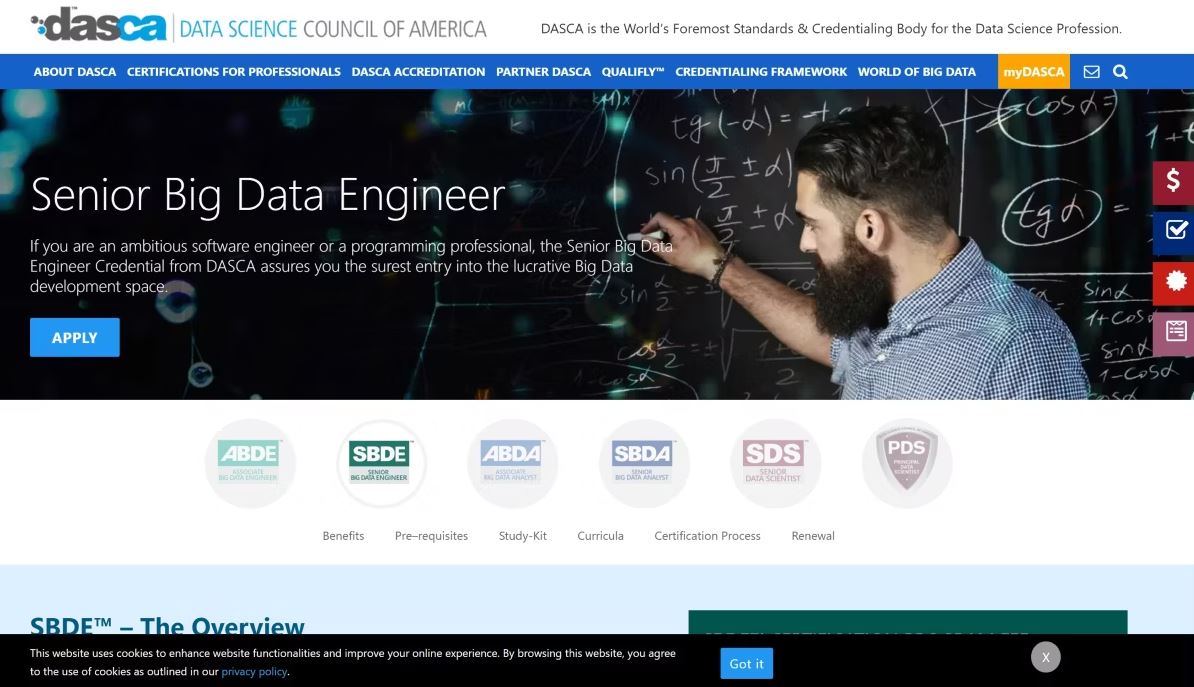The height and width of the screenshot is (687, 1194).
Task: Dismiss cookie banner with X button
Action: [1046, 657]
